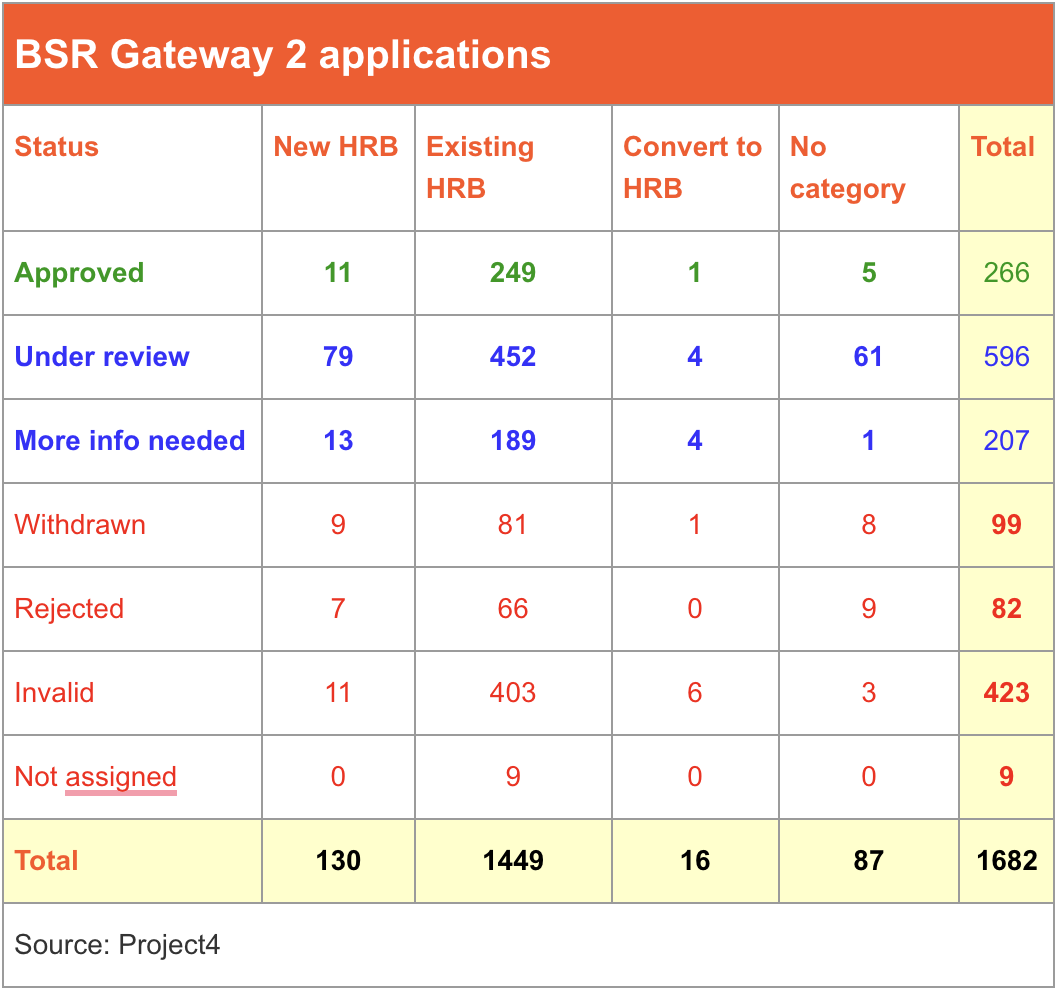Click Approved Existing HRB value 249

513,273
